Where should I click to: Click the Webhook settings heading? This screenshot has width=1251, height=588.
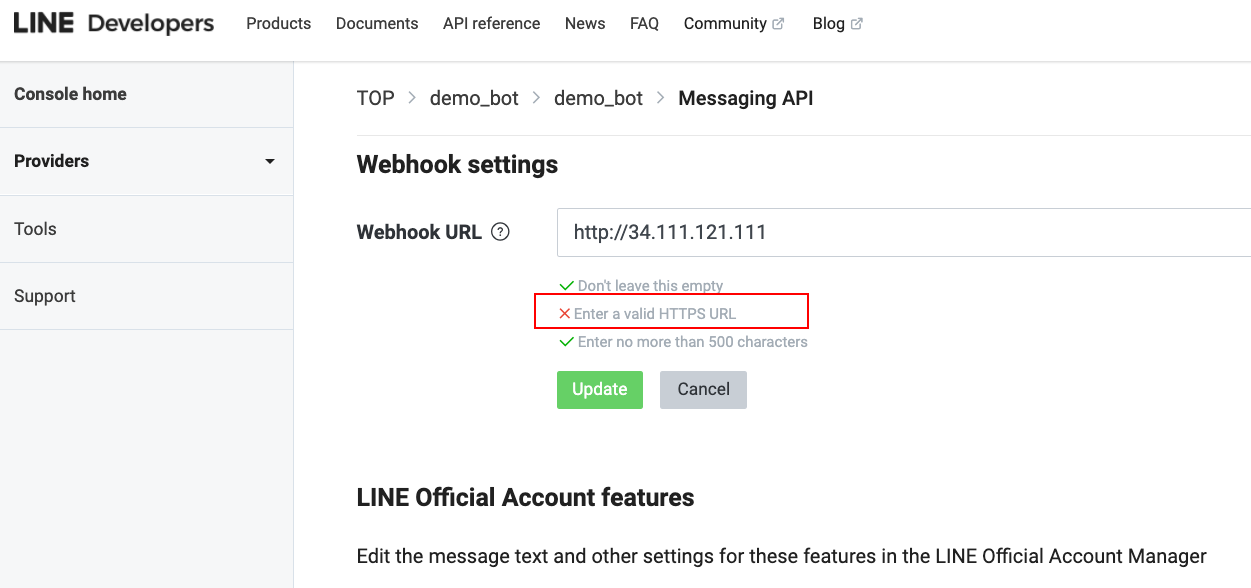[x=457, y=164]
